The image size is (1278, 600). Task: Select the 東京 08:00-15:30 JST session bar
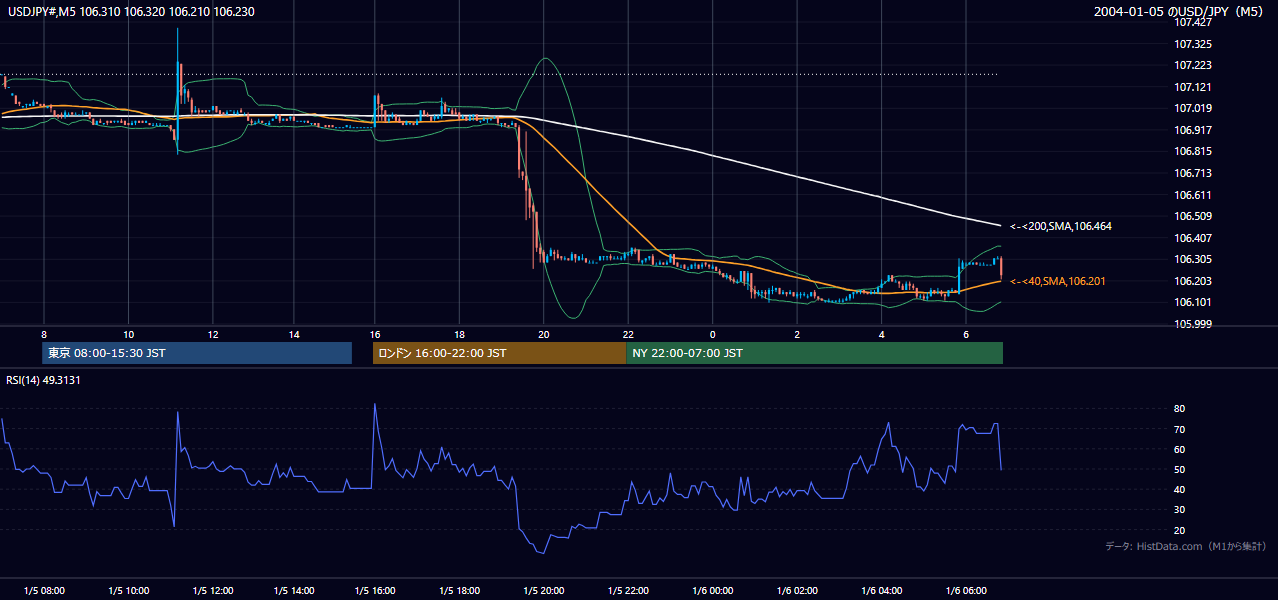pyautogui.click(x=197, y=353)
